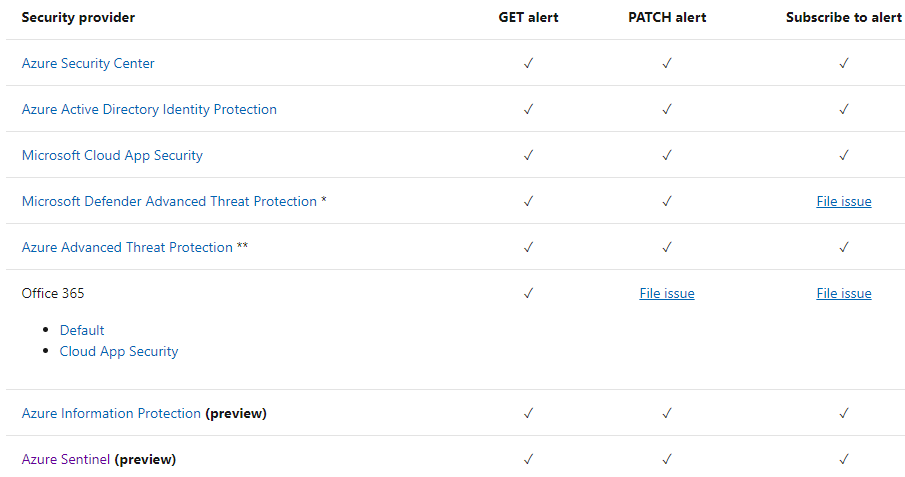Click GET alert checkmark for Azure Security Center
Viewport: 905px width, 477px height.
pyautogui.click(x=528, y=63)
